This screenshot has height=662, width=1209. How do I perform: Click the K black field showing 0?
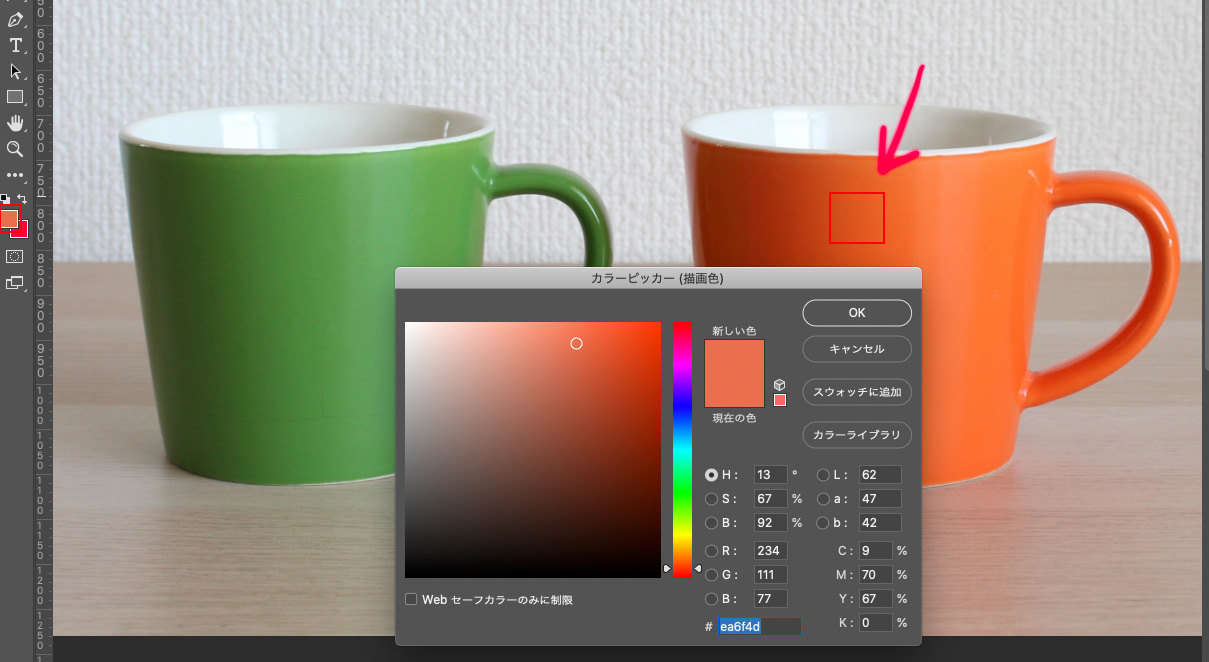click(874, 623)
